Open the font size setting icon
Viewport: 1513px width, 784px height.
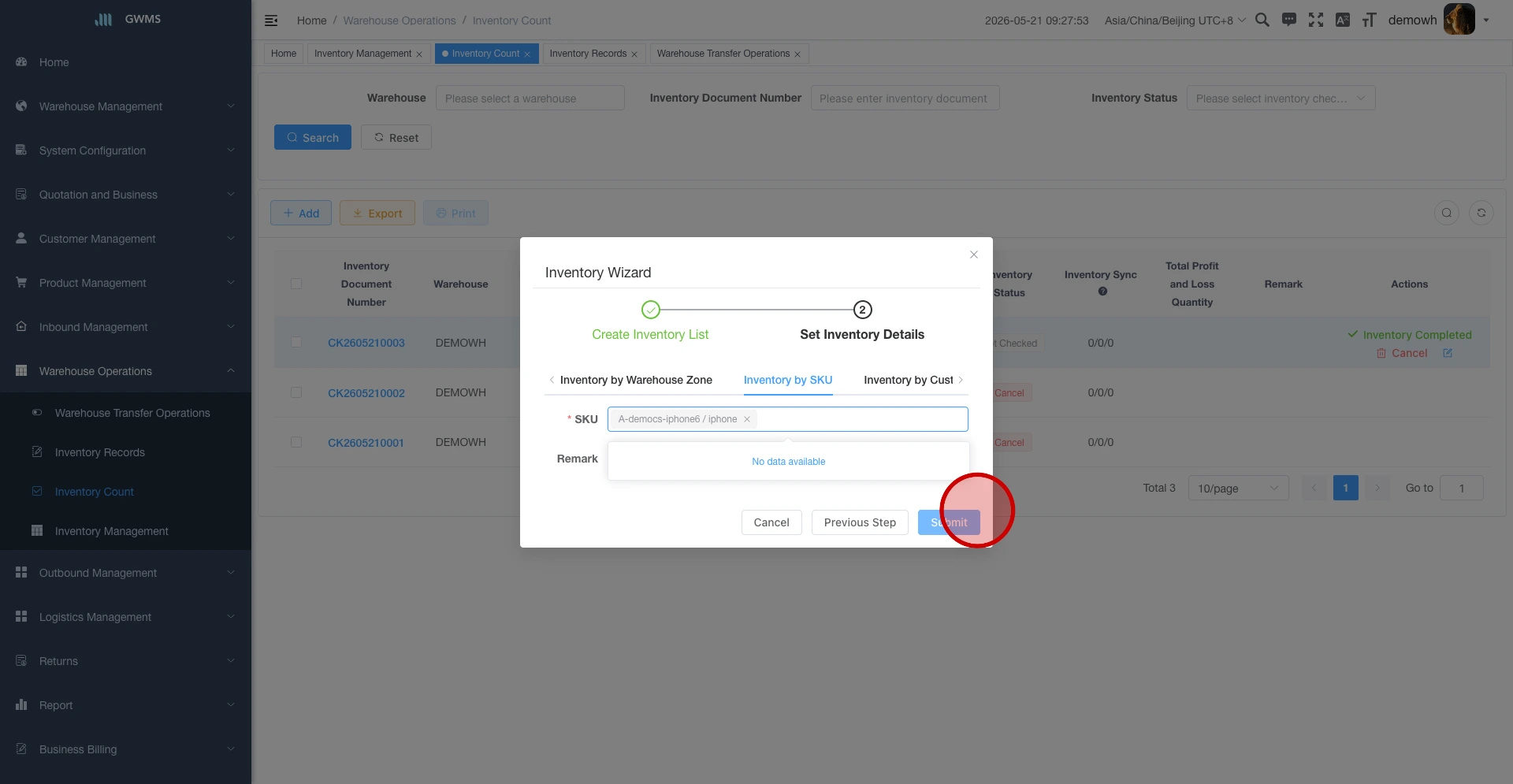[x=1370, y=20]
